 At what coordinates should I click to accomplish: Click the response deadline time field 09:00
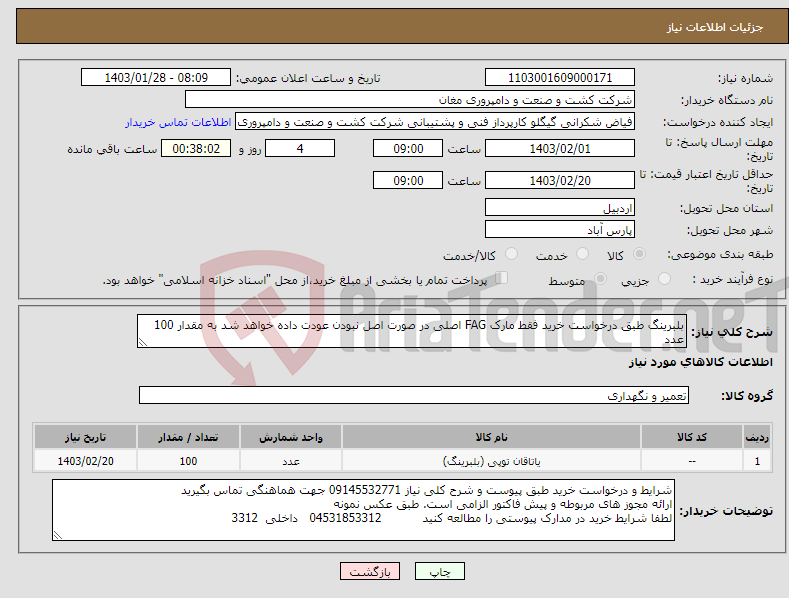408,148
